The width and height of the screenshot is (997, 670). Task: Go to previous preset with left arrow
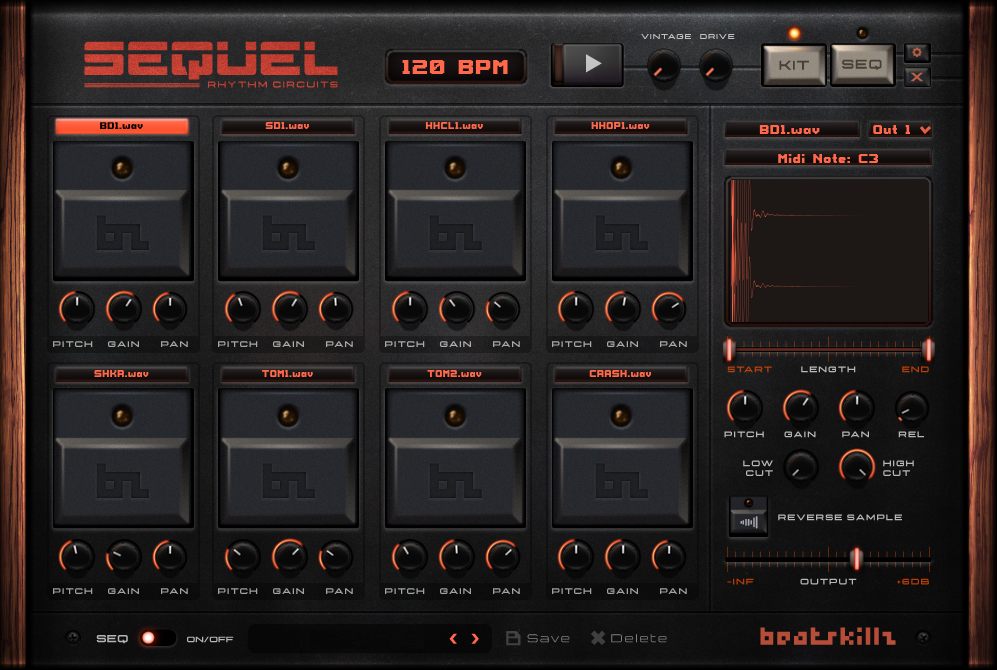[x=453, y=638]
